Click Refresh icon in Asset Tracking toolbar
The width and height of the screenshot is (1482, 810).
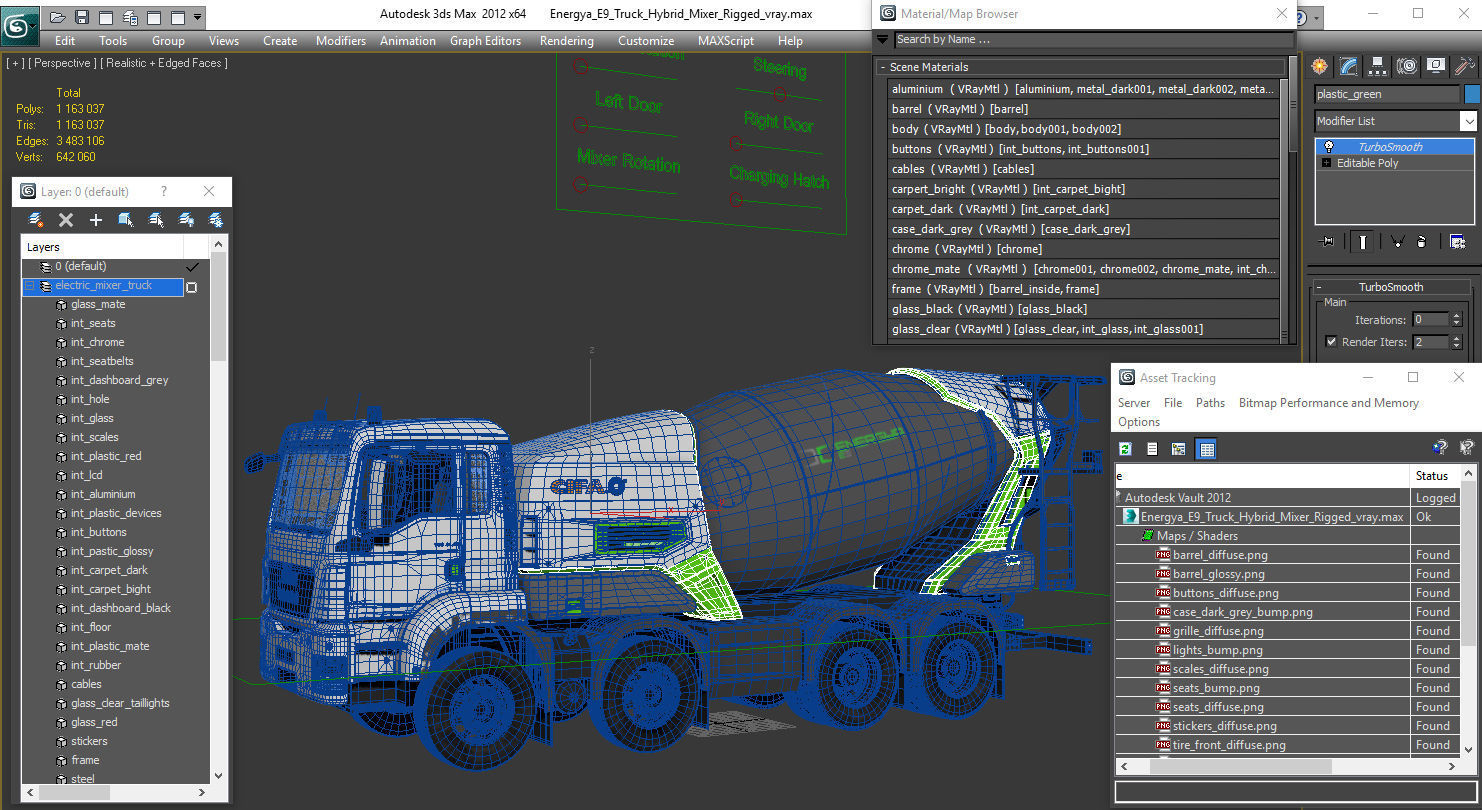tap(1126, 449)
